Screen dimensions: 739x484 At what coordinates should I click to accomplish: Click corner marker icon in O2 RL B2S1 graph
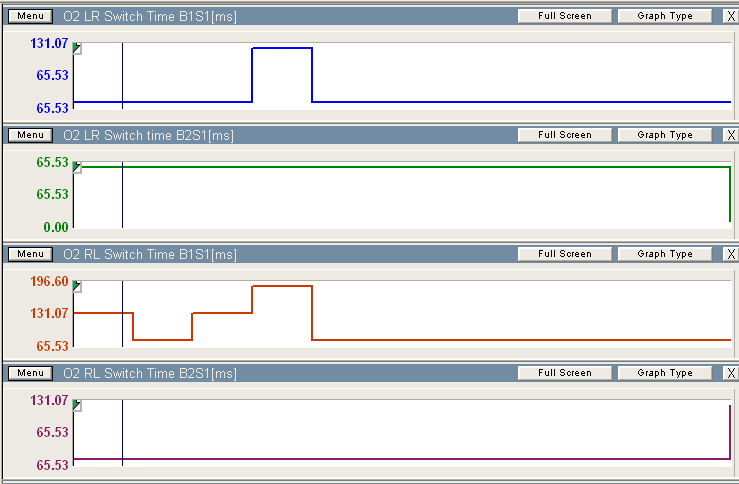click(x=78, y=406)
